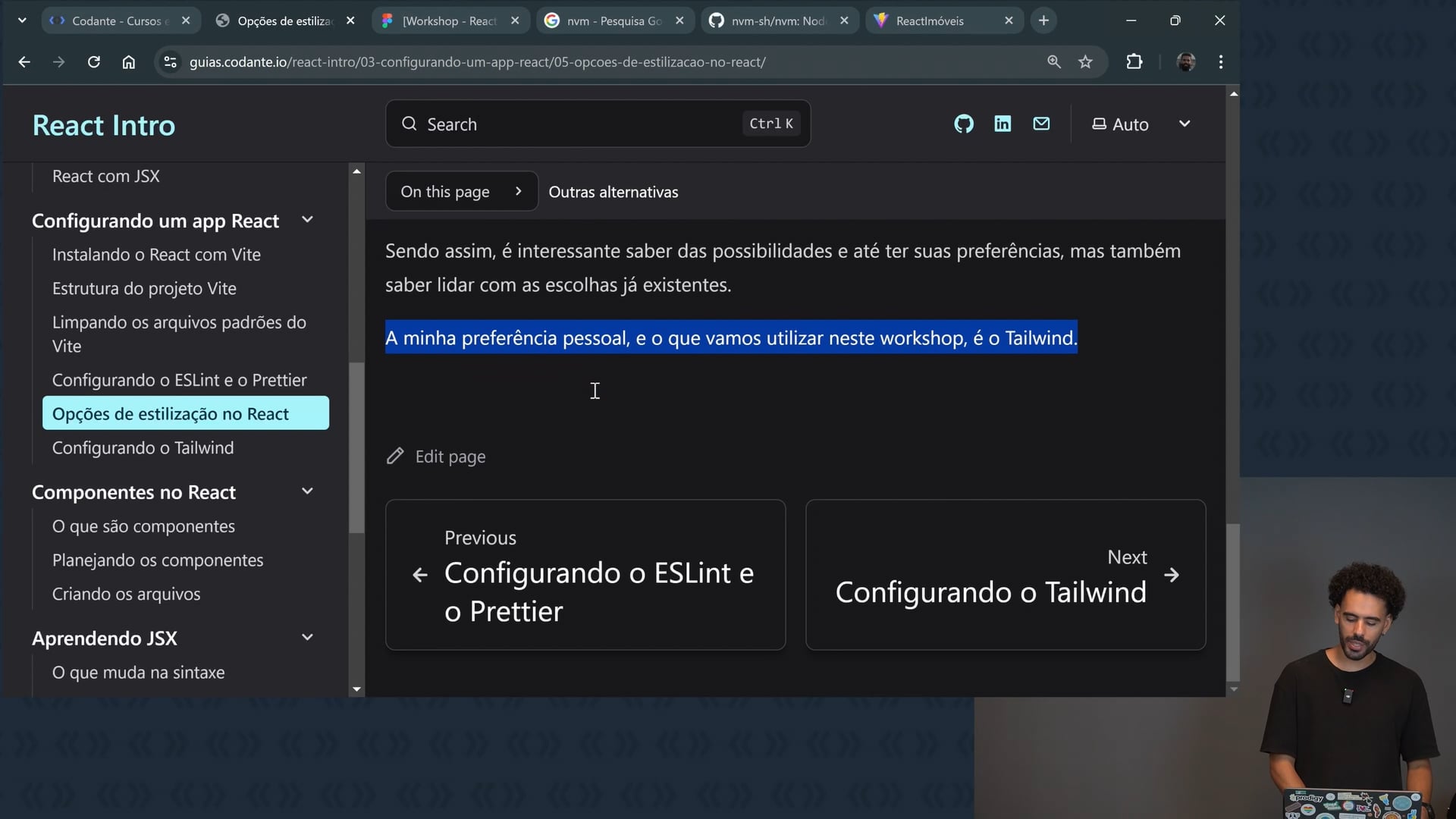This screenshot has height=819, width=1456.
Task: Switch to the ReactImóveis browser tab
Action: coord(930,20)
